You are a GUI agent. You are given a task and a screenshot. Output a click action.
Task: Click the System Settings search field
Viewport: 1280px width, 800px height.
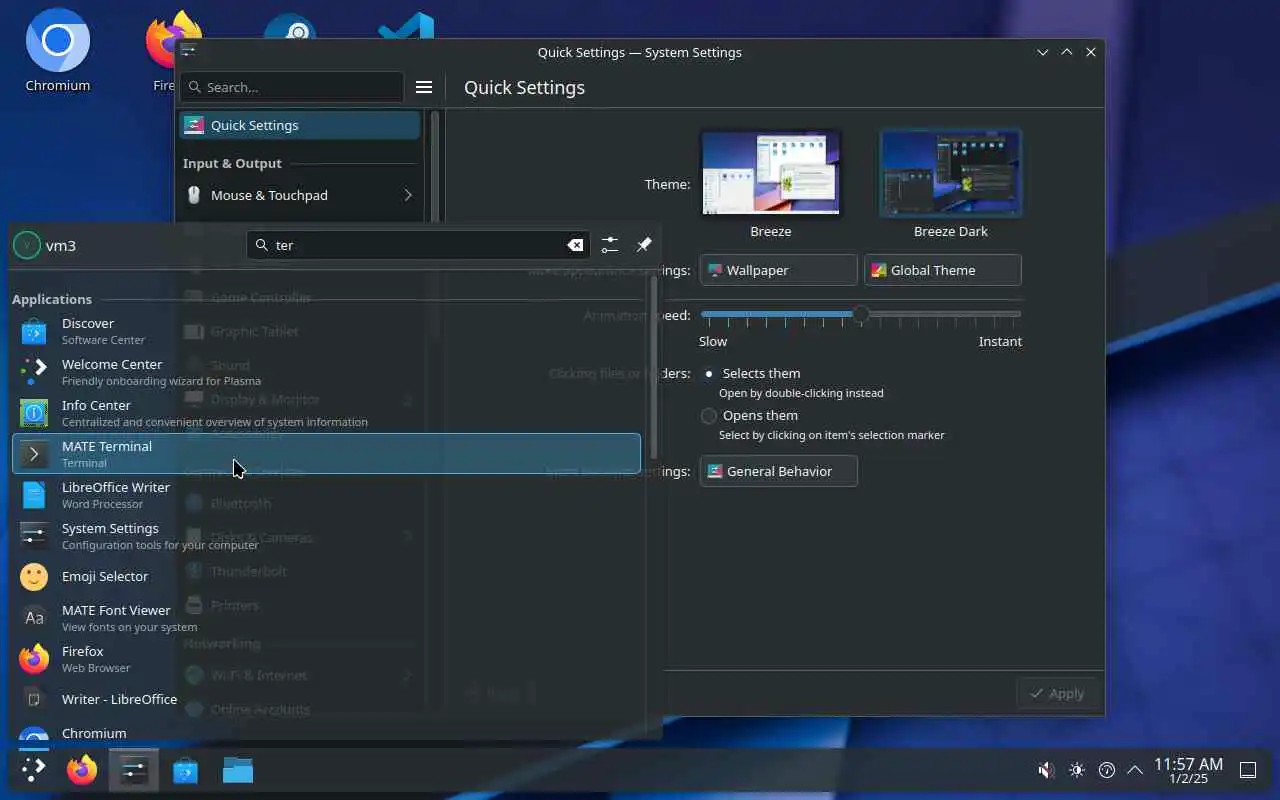click(x=292, y=87)
